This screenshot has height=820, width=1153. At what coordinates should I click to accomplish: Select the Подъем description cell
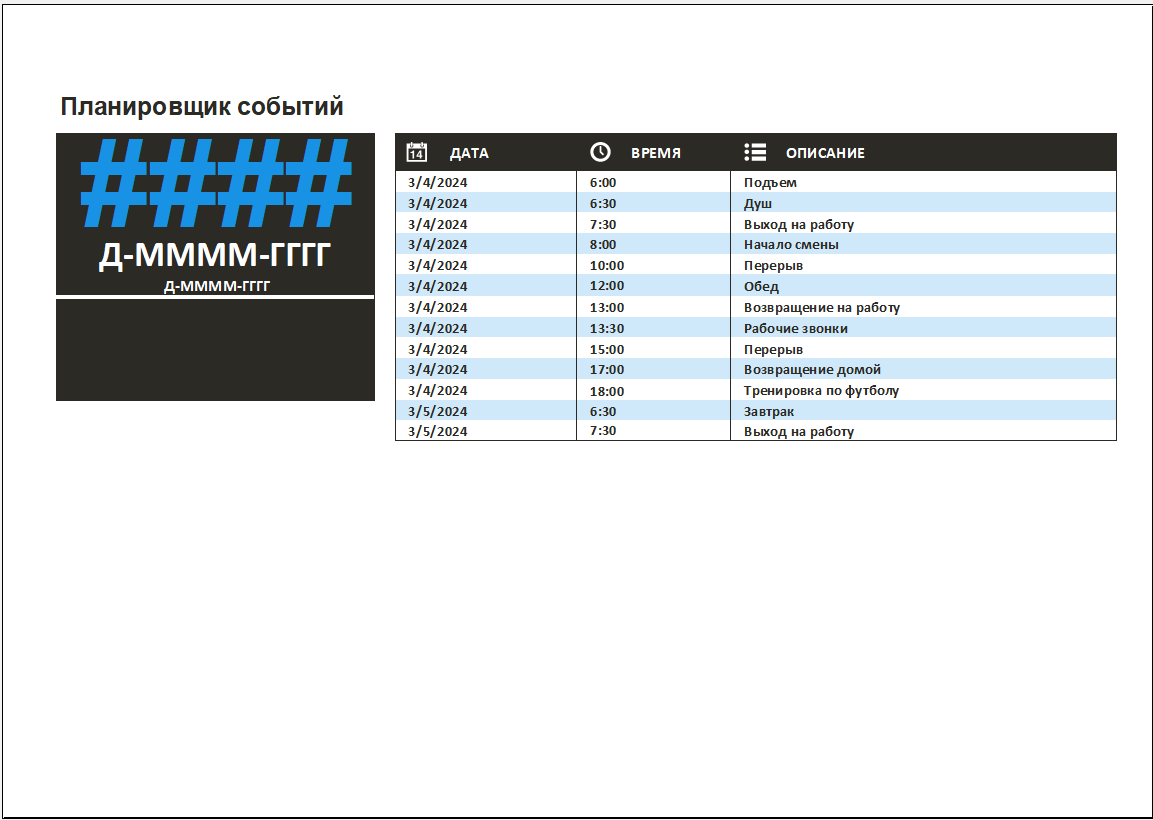coord(770,183)
